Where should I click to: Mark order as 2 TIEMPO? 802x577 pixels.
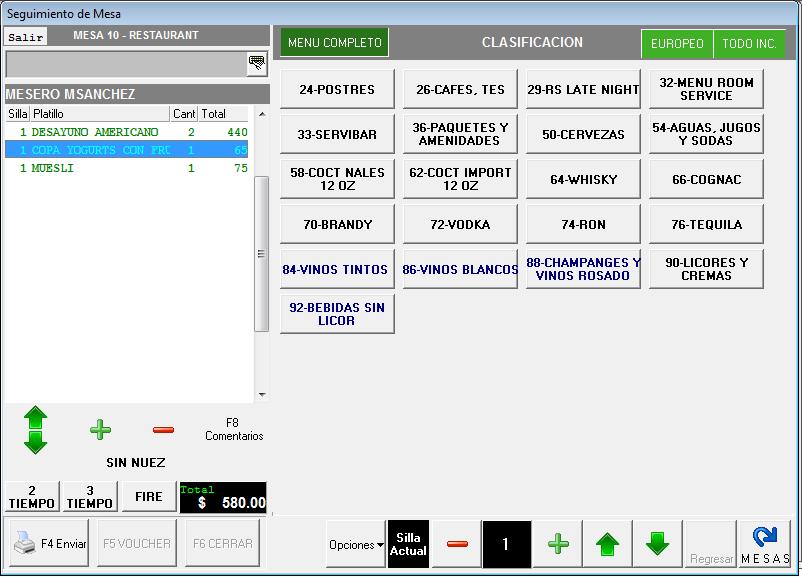coord(32,497)
